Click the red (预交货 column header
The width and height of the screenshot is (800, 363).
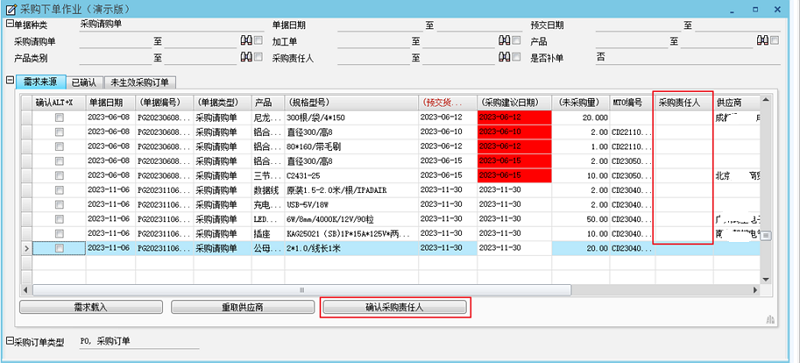[448, 102]
